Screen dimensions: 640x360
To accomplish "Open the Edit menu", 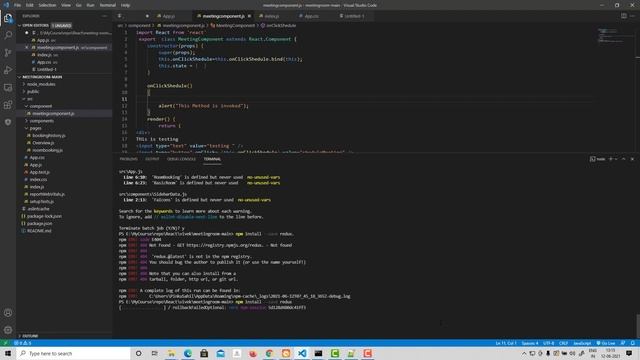I will click(x=30, y=5).
